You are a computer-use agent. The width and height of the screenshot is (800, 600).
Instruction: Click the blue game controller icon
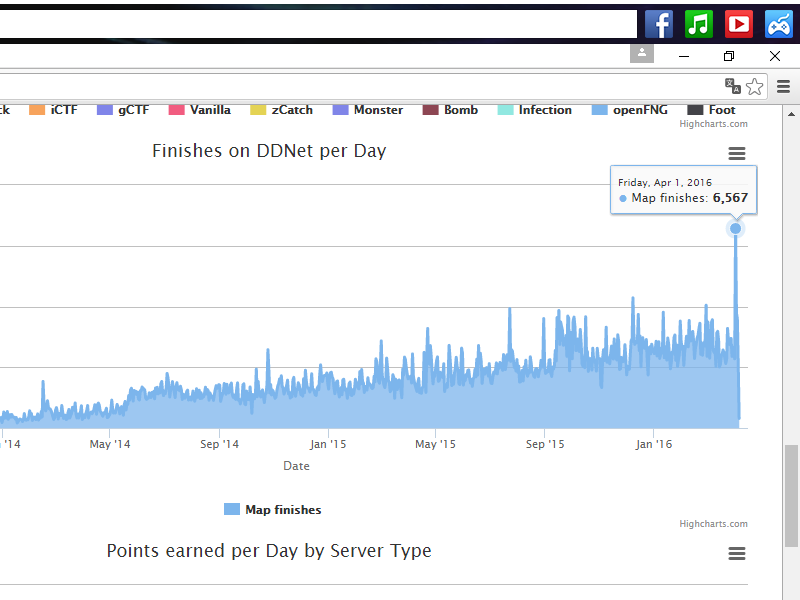pos(779,23)
